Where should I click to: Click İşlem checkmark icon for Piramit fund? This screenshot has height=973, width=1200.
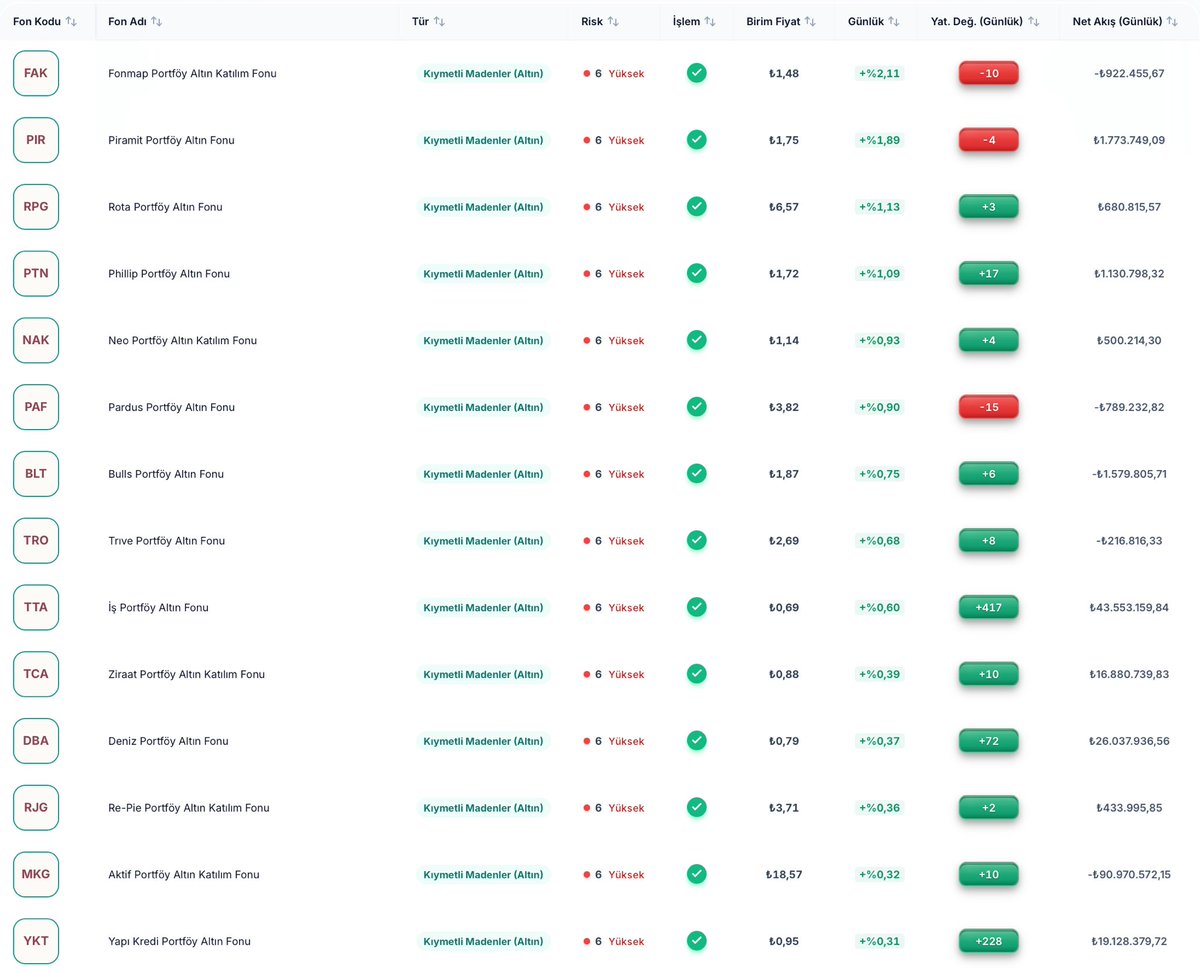pos(697,140)
